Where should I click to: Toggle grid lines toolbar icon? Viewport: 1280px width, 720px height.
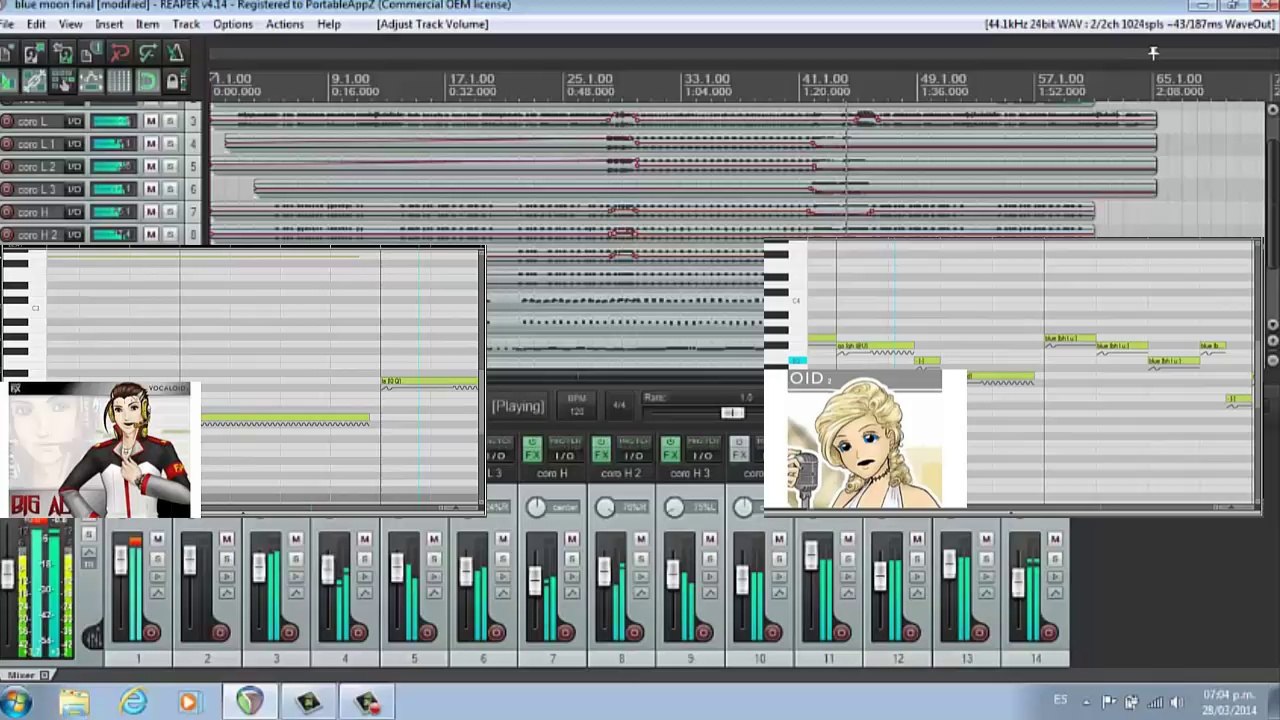point(119,81)
